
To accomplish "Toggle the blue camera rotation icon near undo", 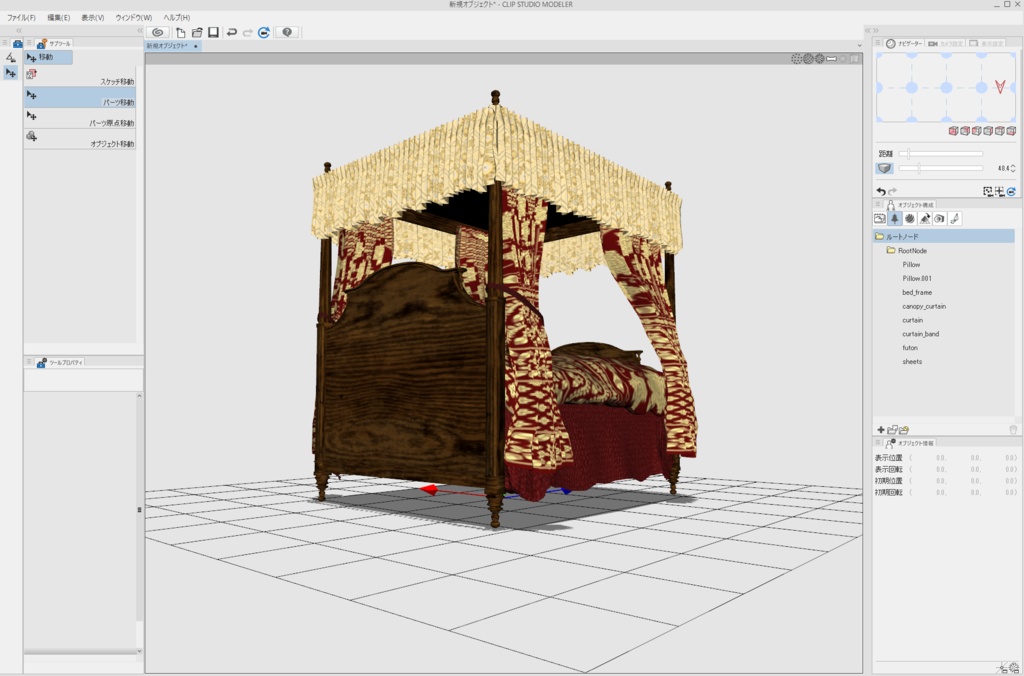I will (1012, 190).
